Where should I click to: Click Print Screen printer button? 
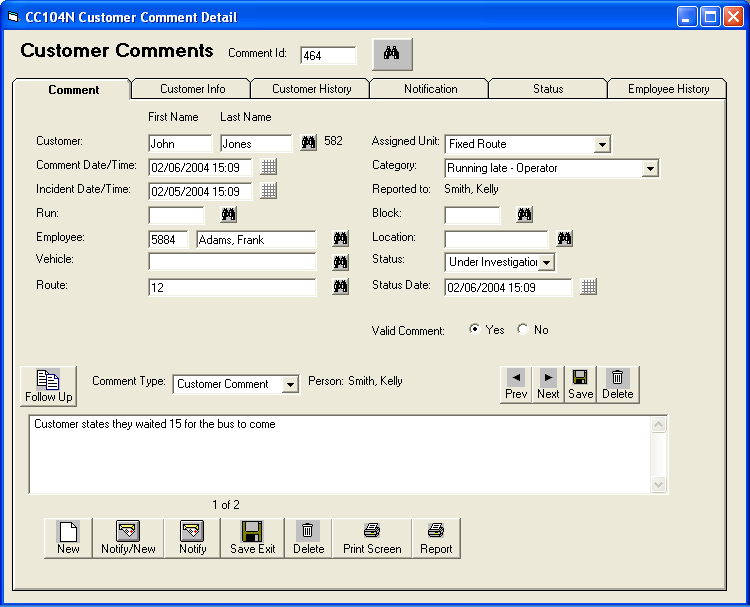[x=372, y=537]
